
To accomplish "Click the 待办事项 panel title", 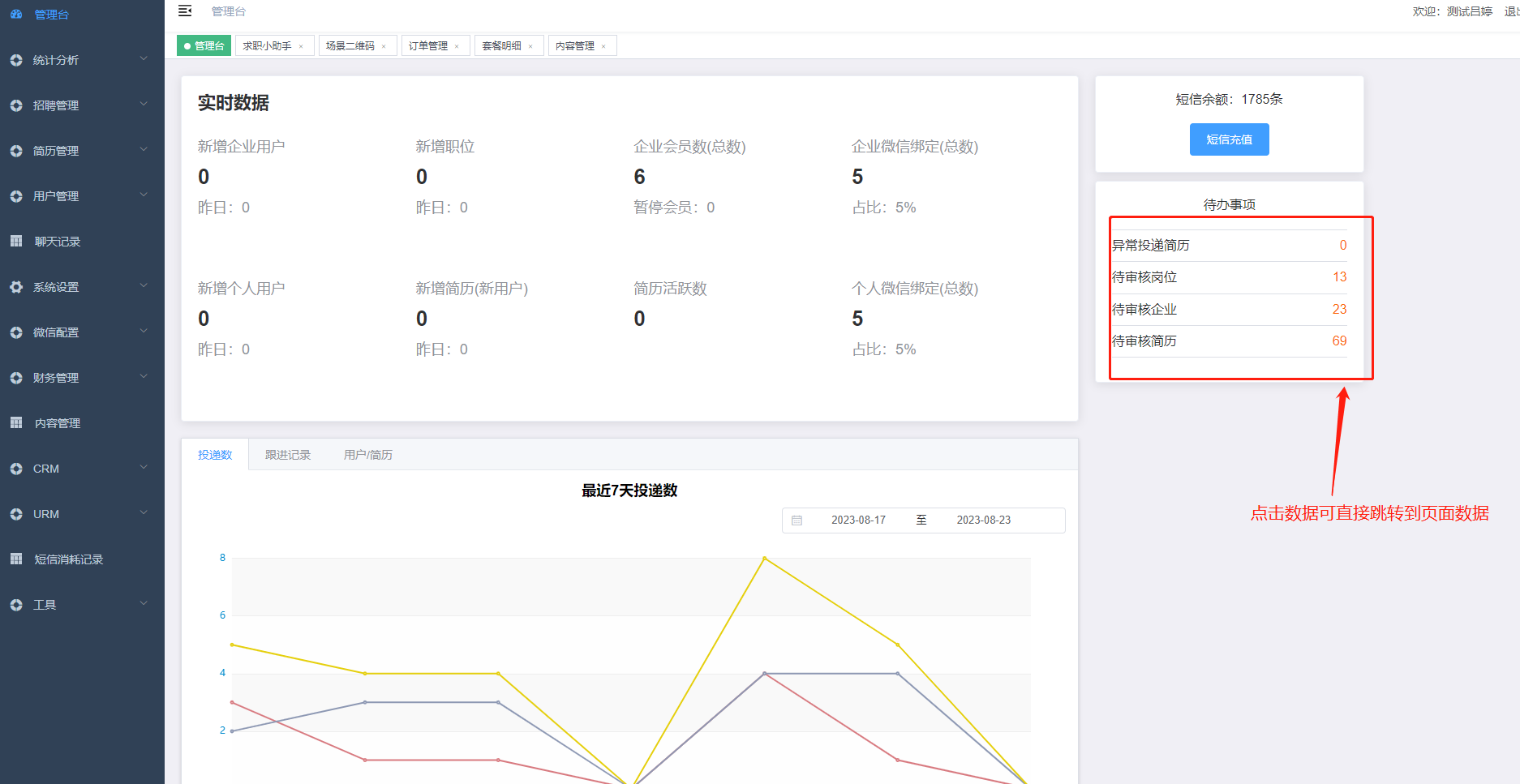I will [1230, 205].
